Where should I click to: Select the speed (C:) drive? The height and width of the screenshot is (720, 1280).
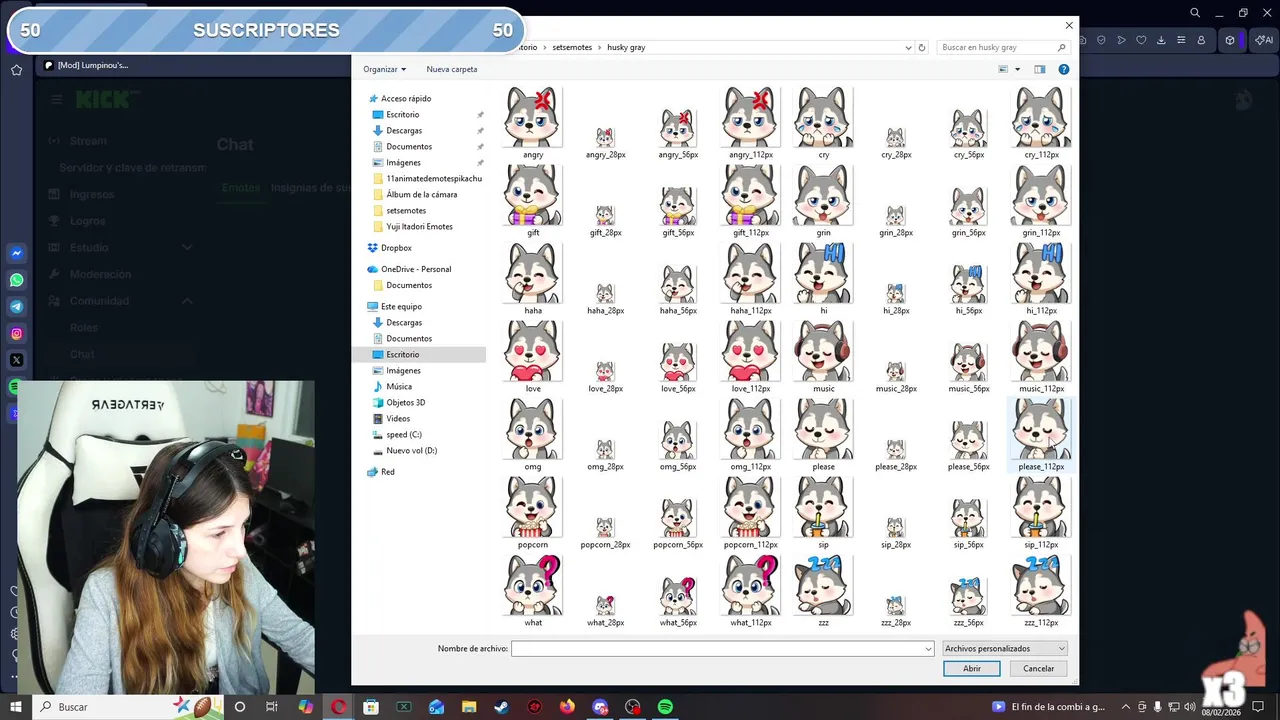404,434
